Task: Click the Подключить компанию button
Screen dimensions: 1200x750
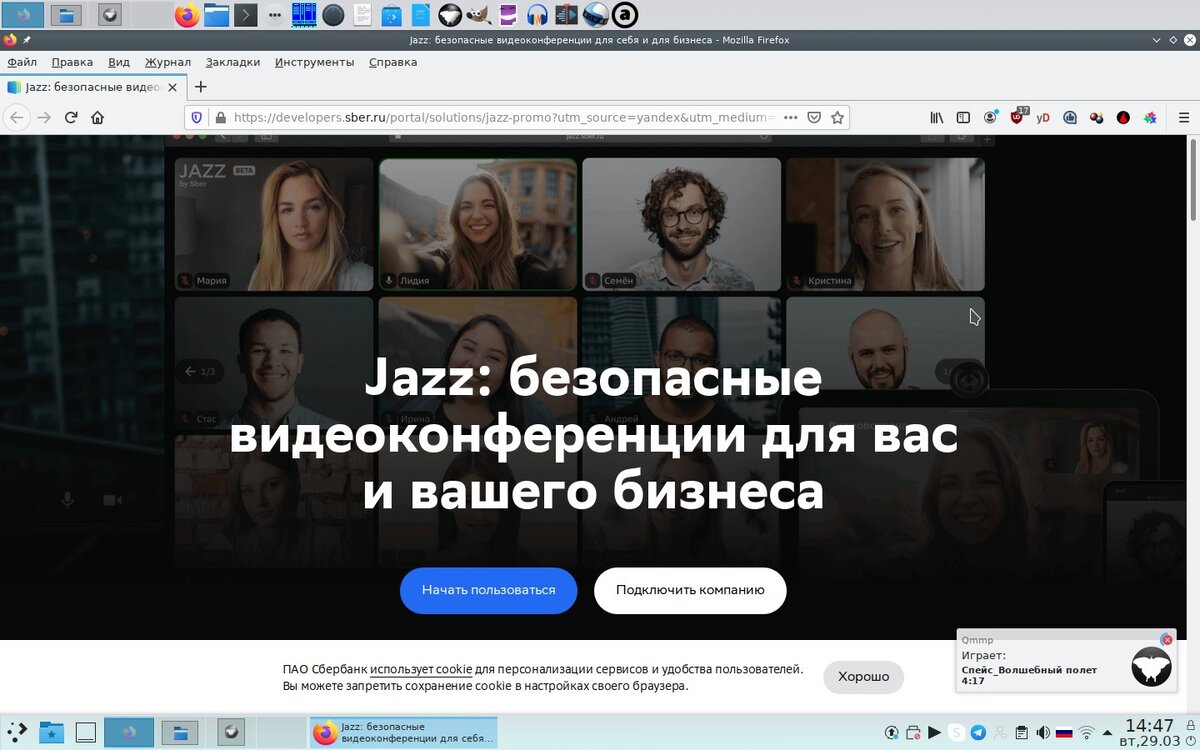Action: (x=690, y=590)
